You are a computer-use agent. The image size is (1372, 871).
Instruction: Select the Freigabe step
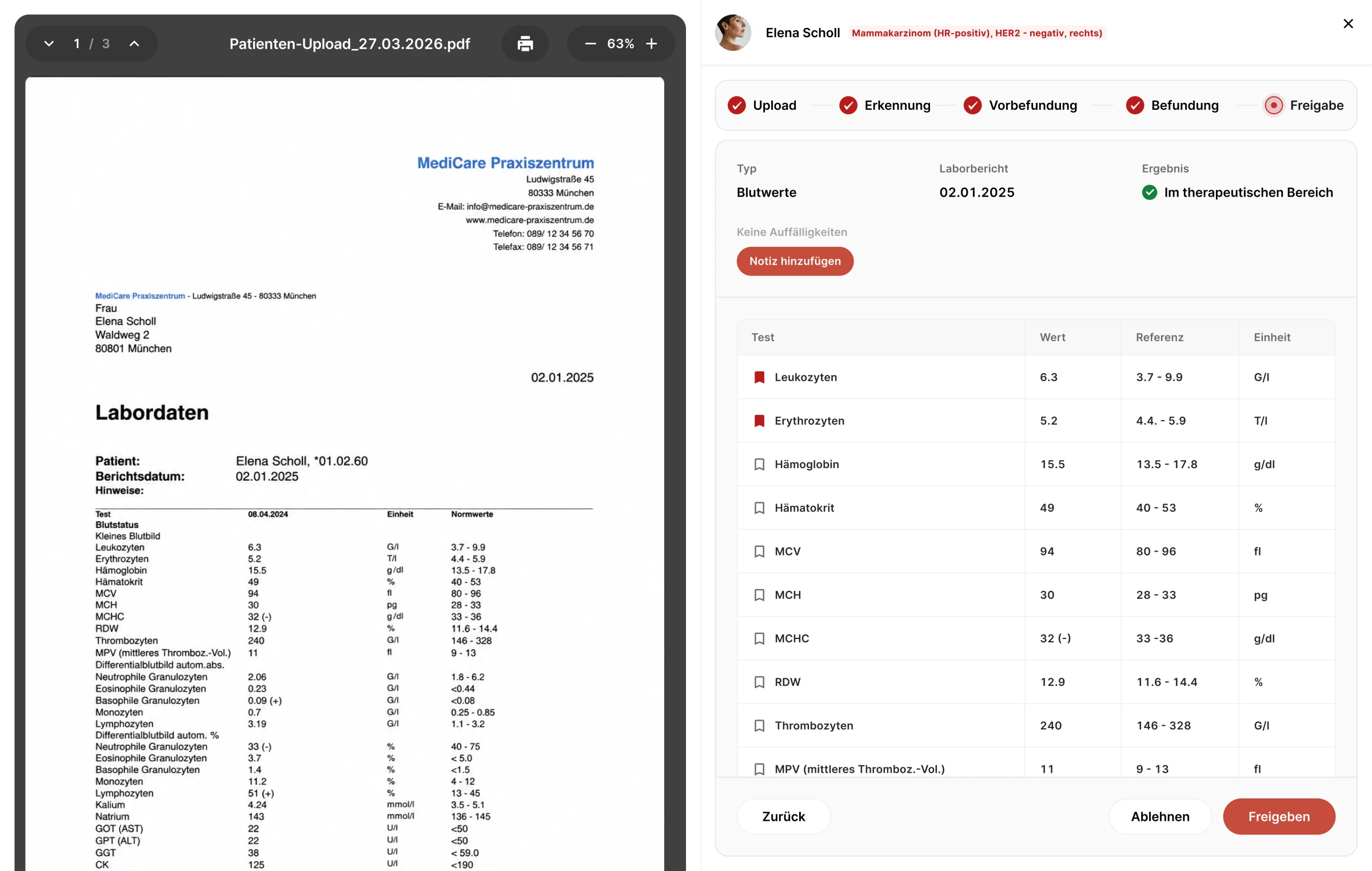1304,105
